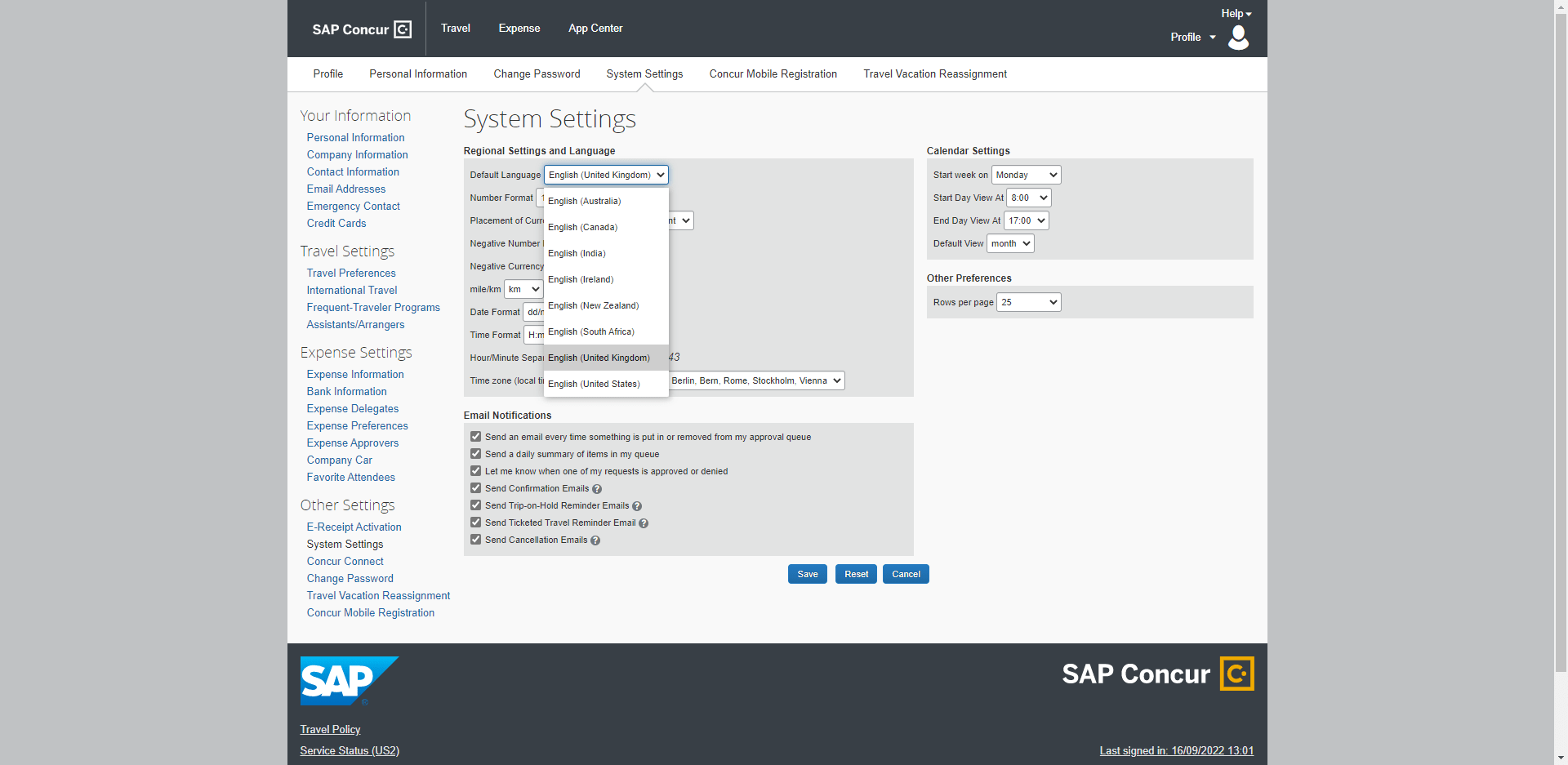The image size is (1568, 765).
Task: Open Expense Delegates sidebar link
Action: pyautogui.click(x=353, y=409)
